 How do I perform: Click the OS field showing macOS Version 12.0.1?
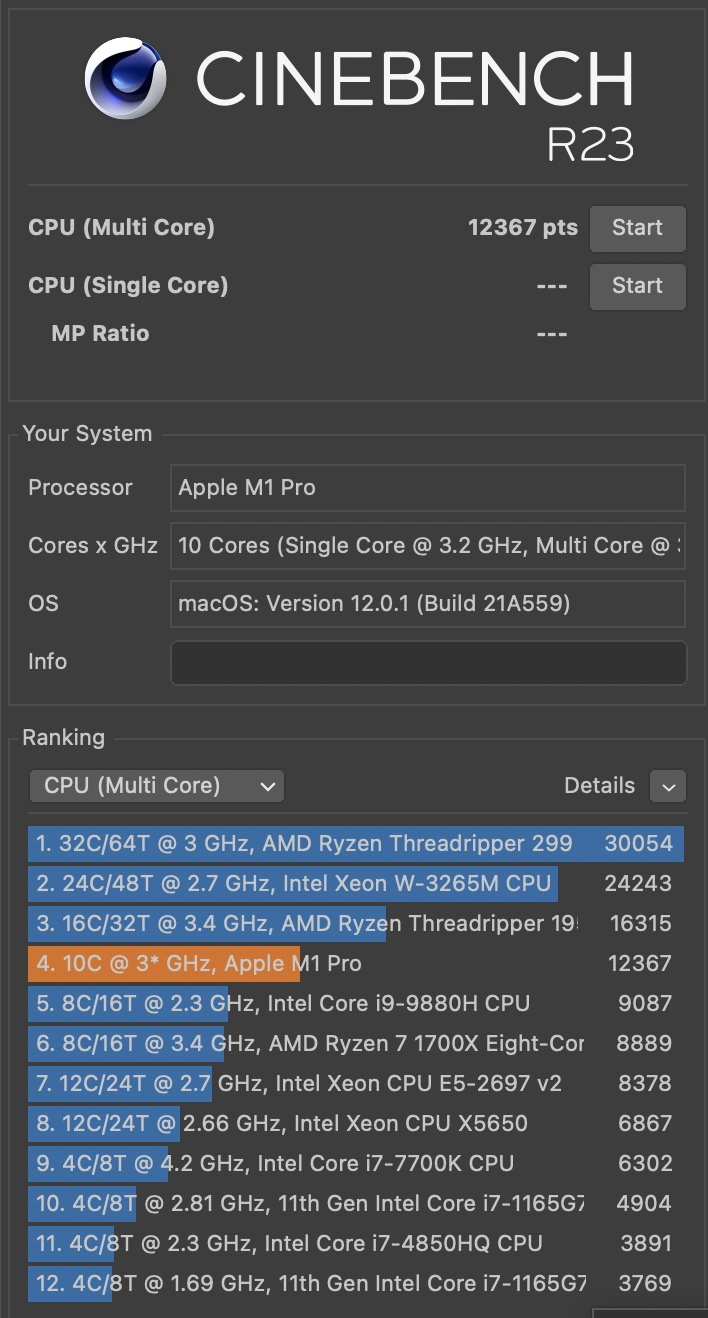428,604
